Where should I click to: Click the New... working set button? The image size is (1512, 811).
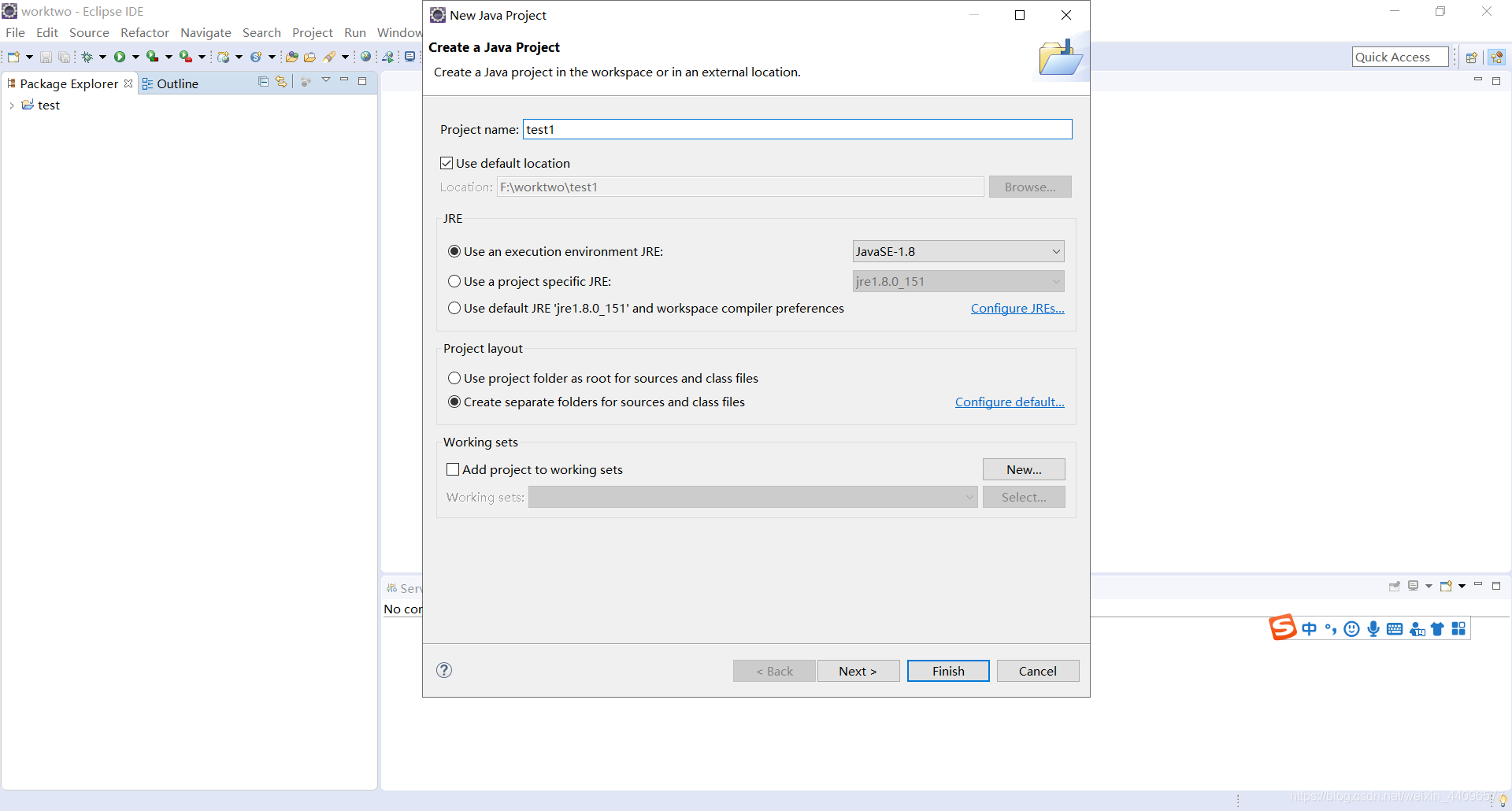1024,469
